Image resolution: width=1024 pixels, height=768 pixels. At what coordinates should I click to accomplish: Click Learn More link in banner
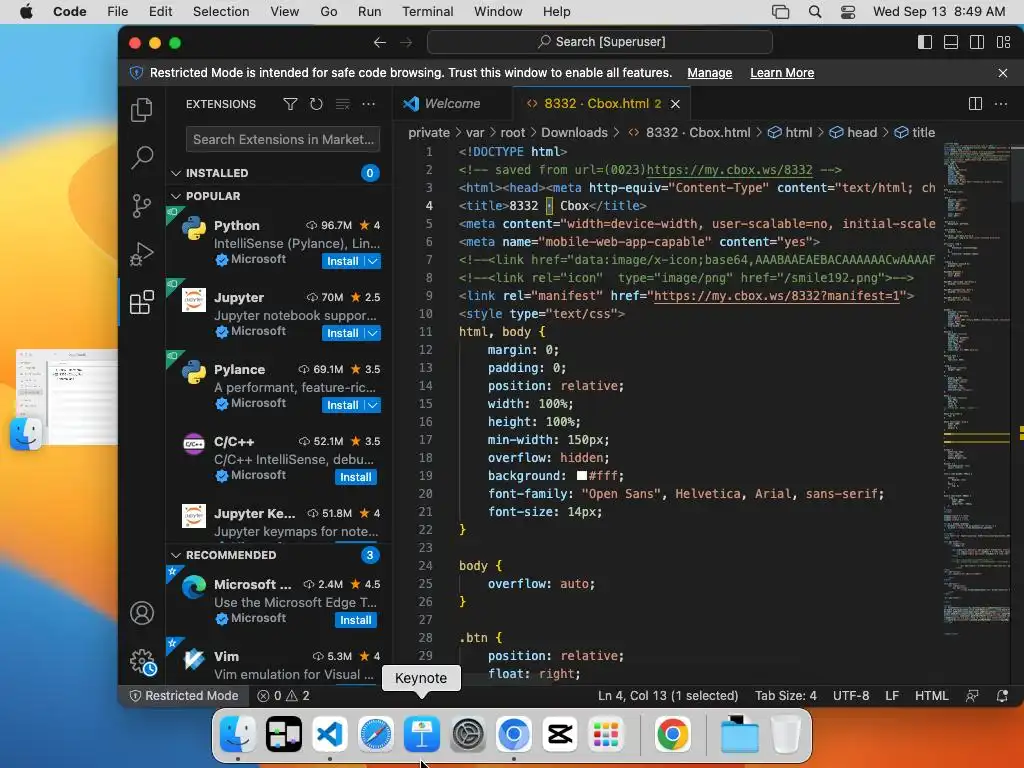click(782, 73)
